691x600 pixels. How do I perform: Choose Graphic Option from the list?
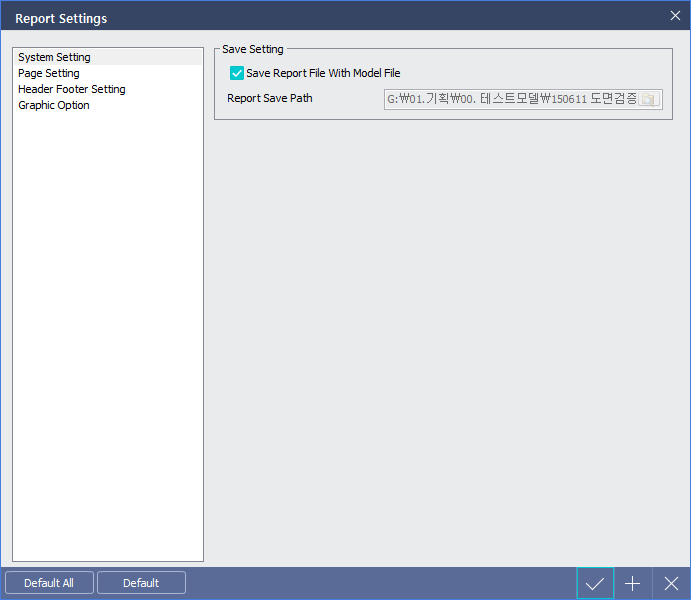[54, 105]
